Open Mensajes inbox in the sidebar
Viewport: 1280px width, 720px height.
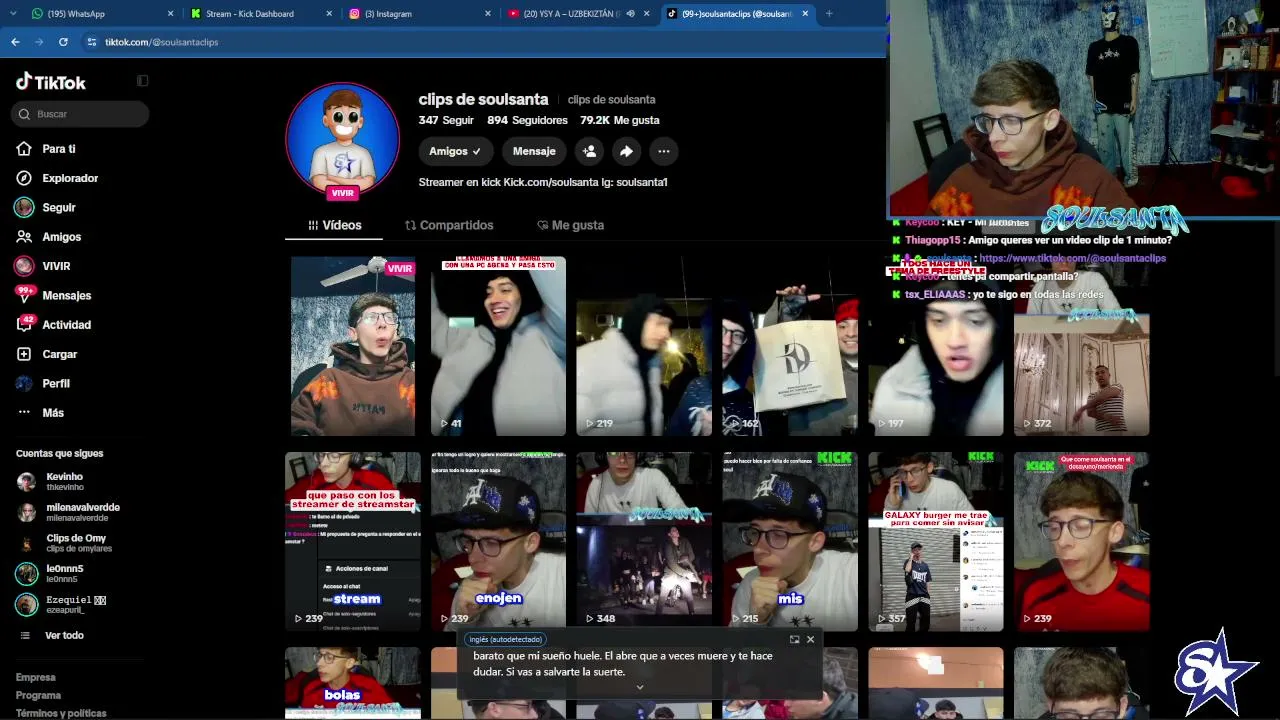tap(66, 295)
